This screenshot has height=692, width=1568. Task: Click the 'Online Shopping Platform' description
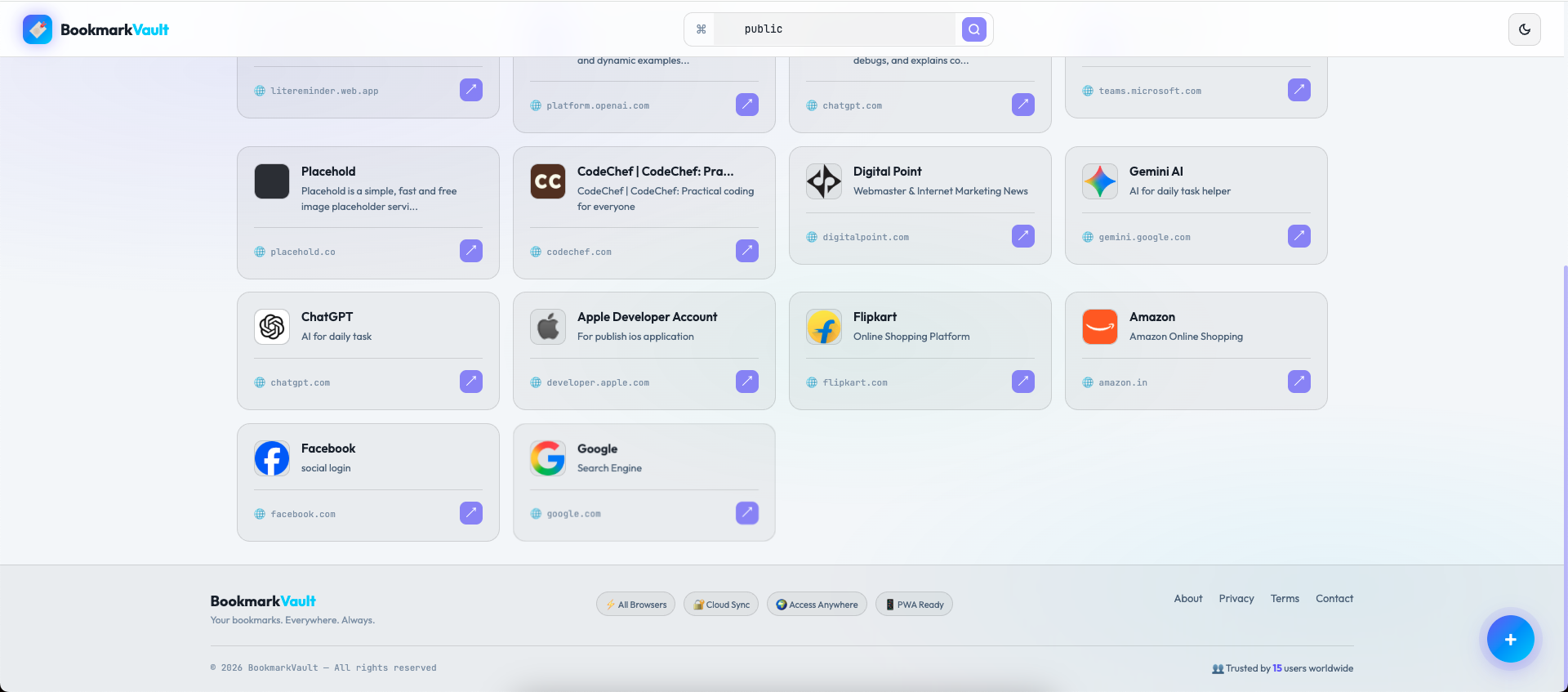(x=911, y=337)
